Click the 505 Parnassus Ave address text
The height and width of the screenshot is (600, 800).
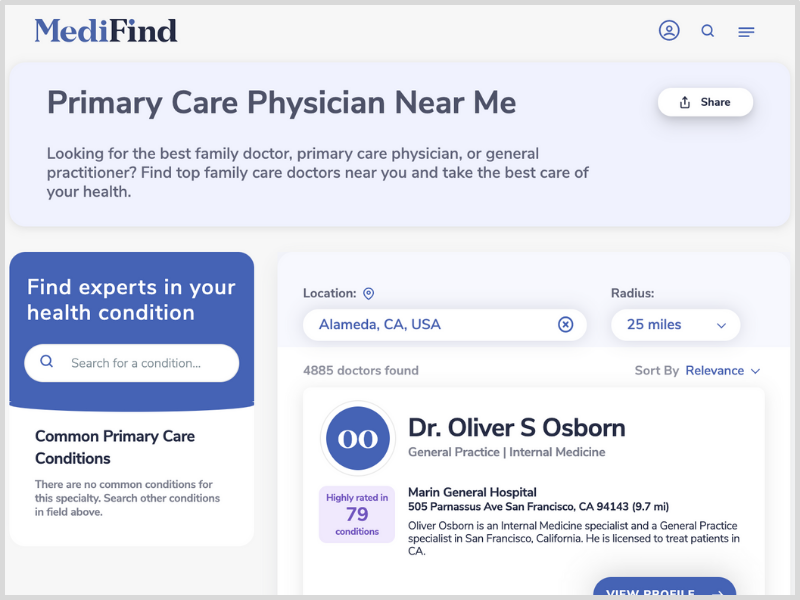pyautogui.click(x=538, y=507)
